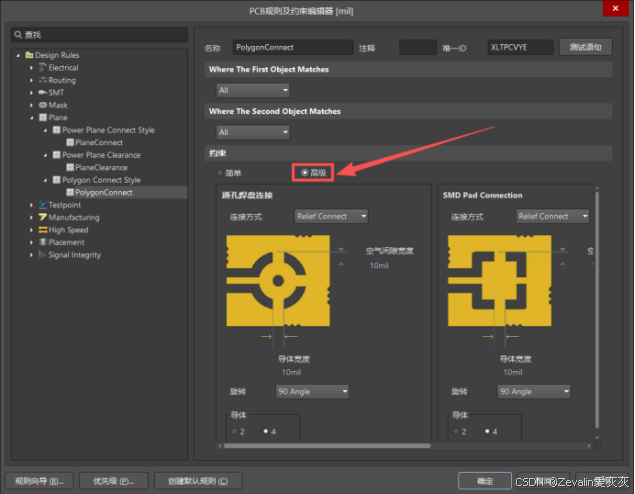Click the vertical scrollbar of constraints

pyautogui.click(x=597, y=310)
